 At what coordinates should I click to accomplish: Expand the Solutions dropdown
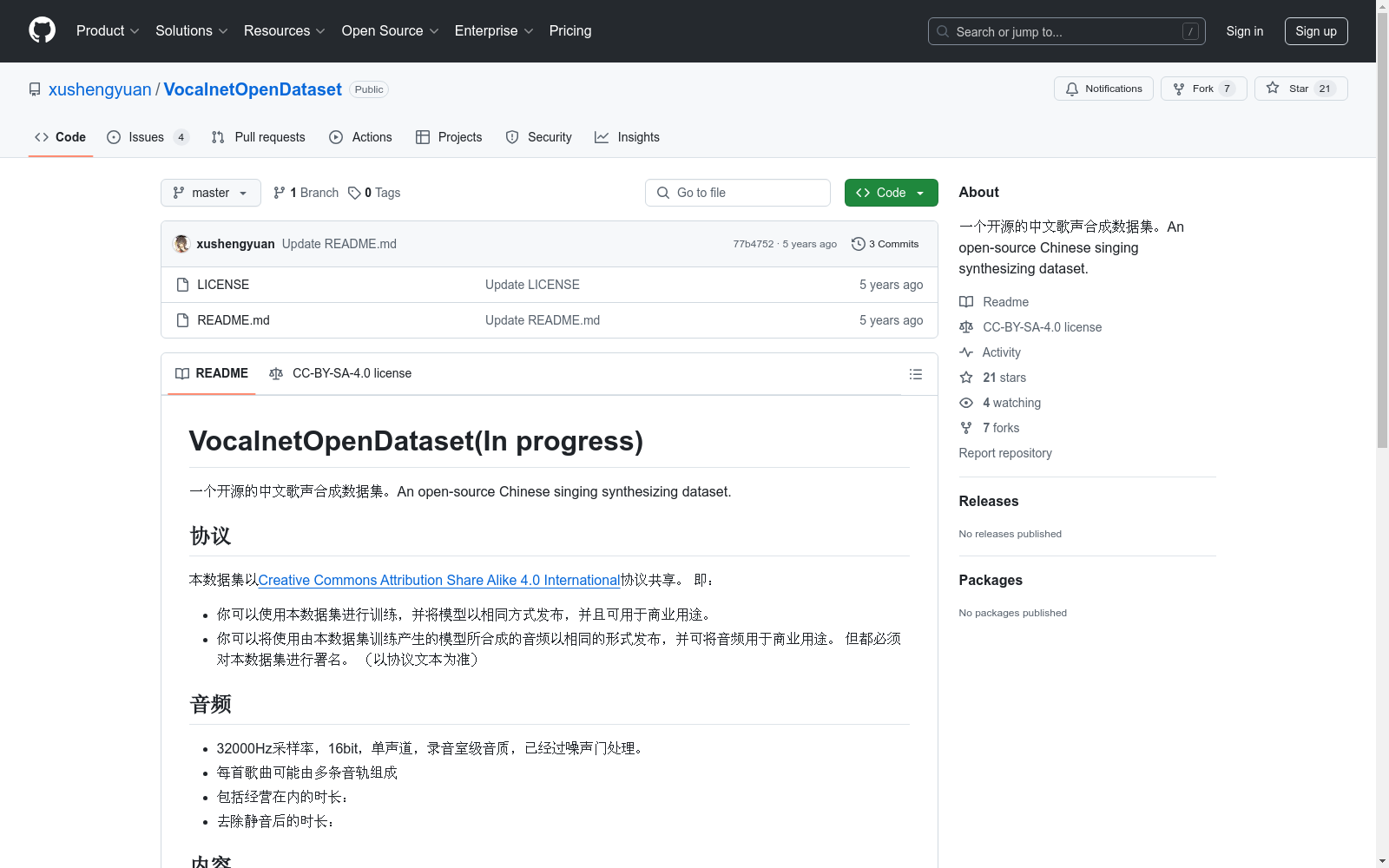[191, 31]
